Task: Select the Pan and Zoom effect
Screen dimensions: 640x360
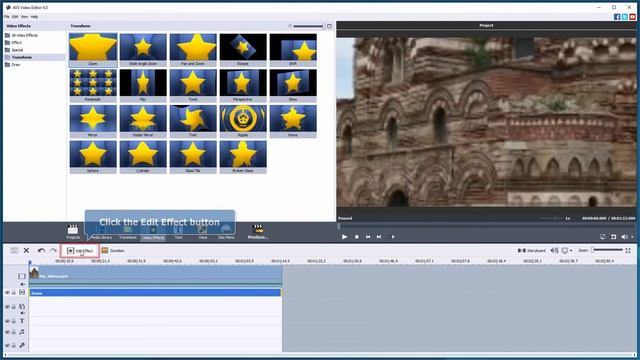Action: pos(193,50)
